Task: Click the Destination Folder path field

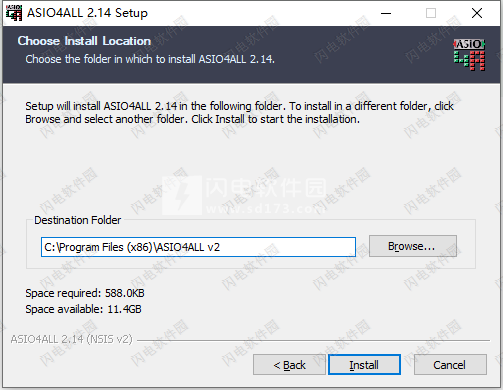Action: [x=198, y=247]
